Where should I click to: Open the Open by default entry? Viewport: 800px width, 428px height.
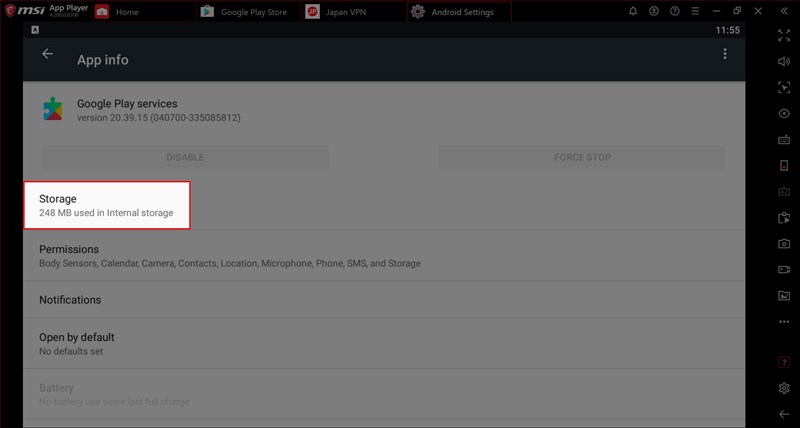click(x=384, y=344)
